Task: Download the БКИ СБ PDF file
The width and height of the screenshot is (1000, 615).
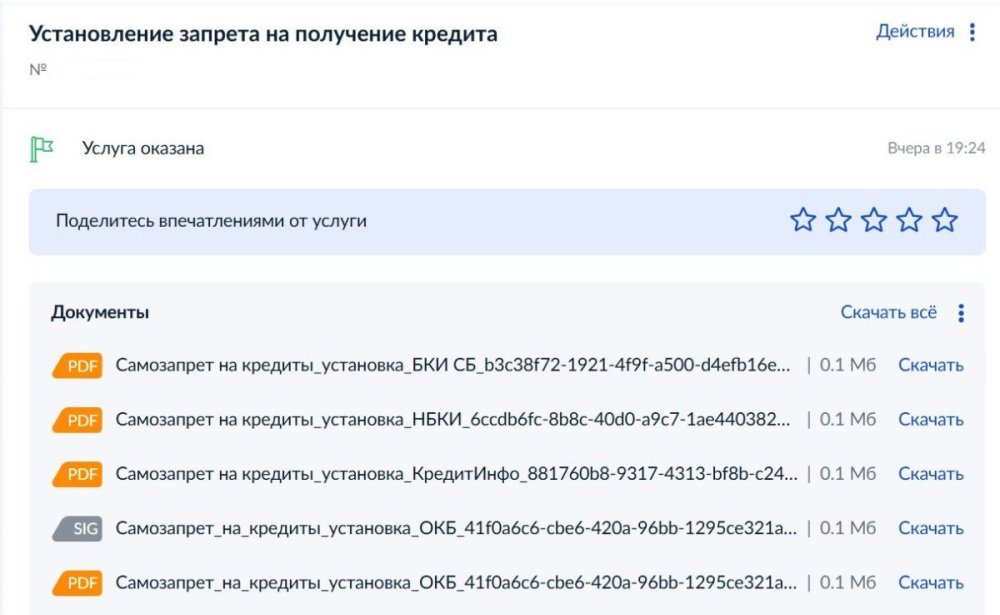Action: [930, 366]
